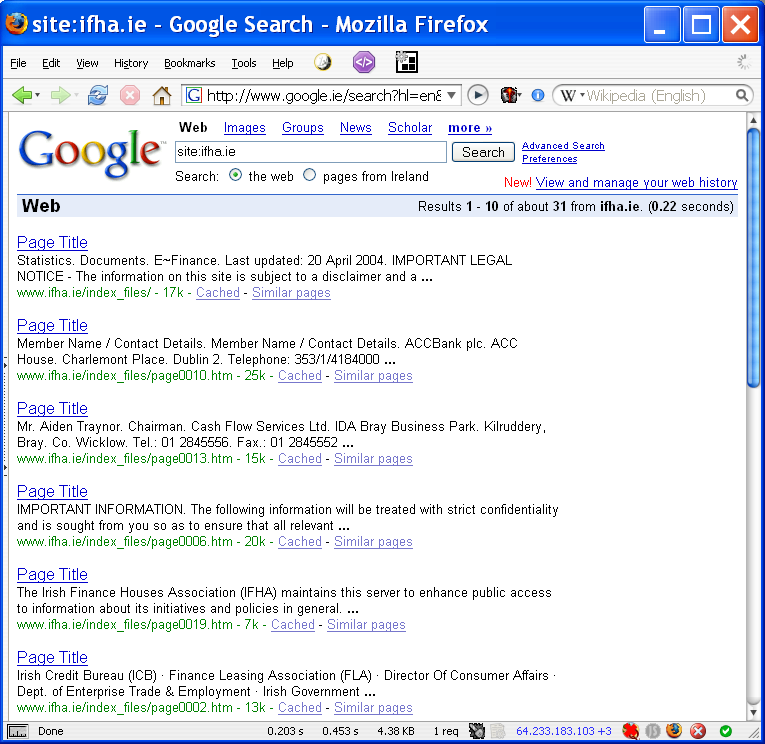
Task: Open the Page Title result for page0006.htm
Action: coord(52,491)
